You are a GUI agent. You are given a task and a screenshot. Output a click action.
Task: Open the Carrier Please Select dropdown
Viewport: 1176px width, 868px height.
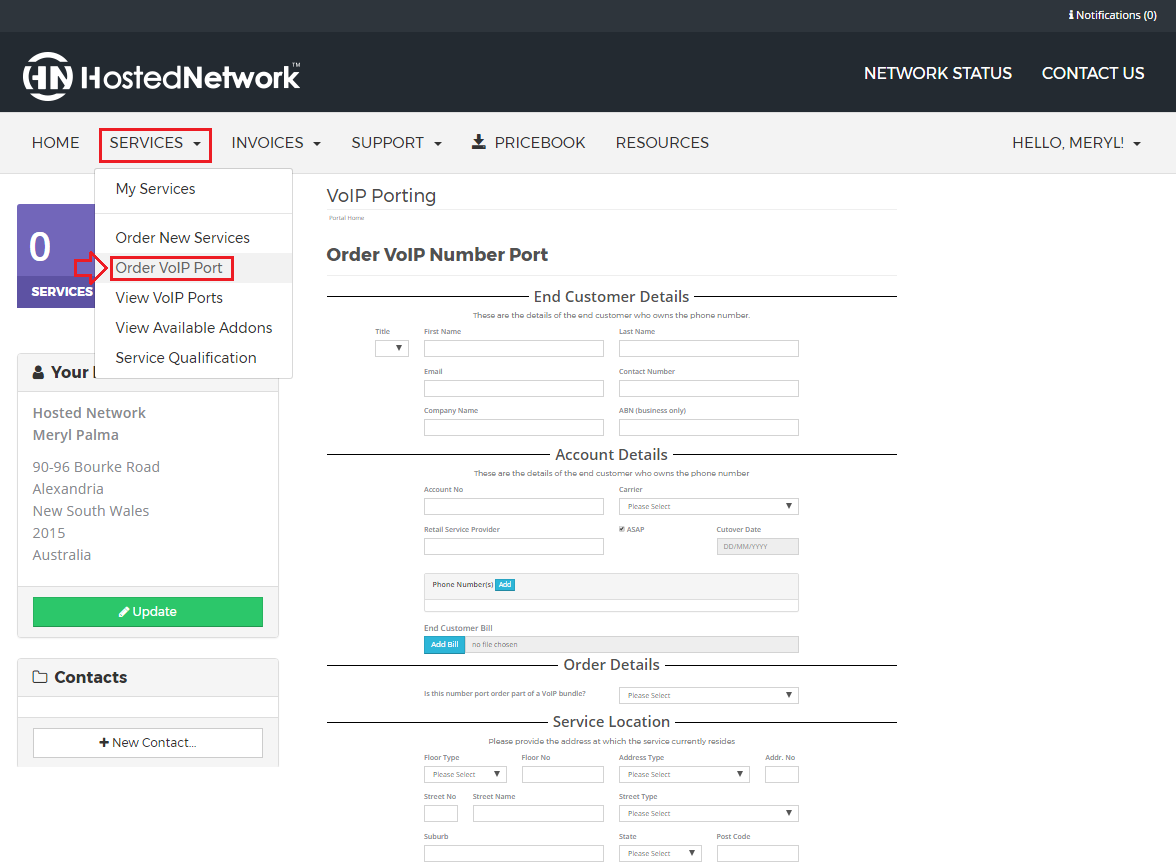[x=708, y=506]
